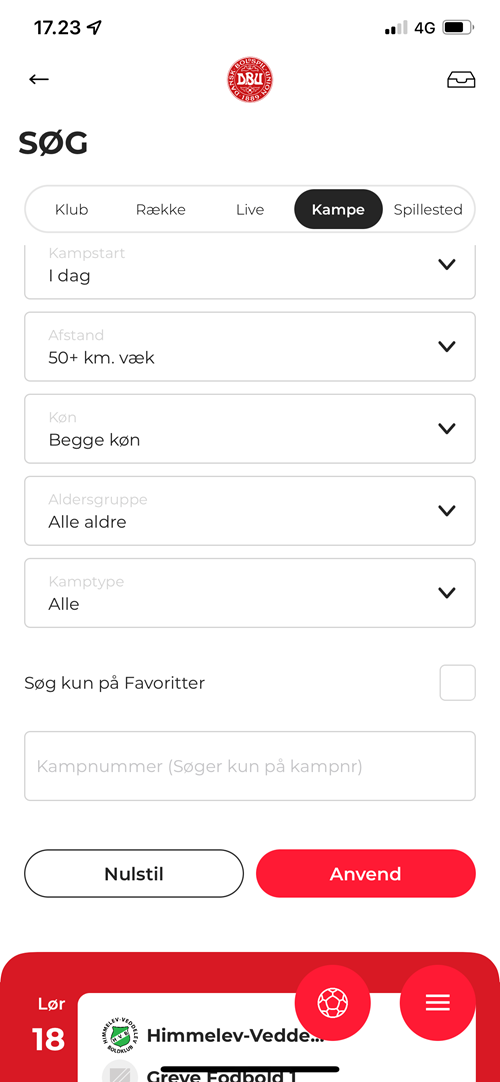Viewport: 500px width, 1082px height.
Task: Open the inbox tray icon
Action: 461,80
